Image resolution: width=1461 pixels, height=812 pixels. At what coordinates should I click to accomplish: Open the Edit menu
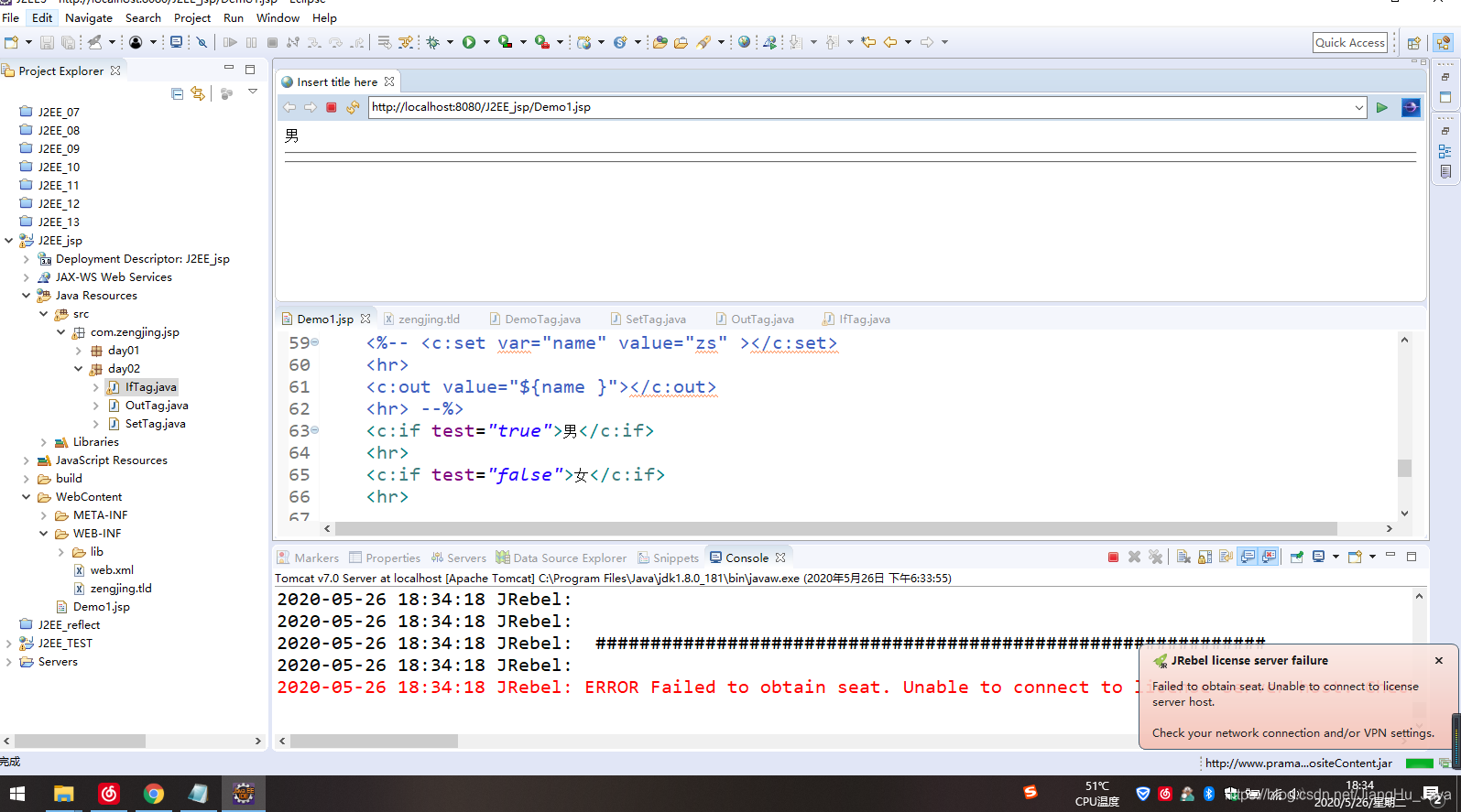pyautogui.click(x=42, y=17)
